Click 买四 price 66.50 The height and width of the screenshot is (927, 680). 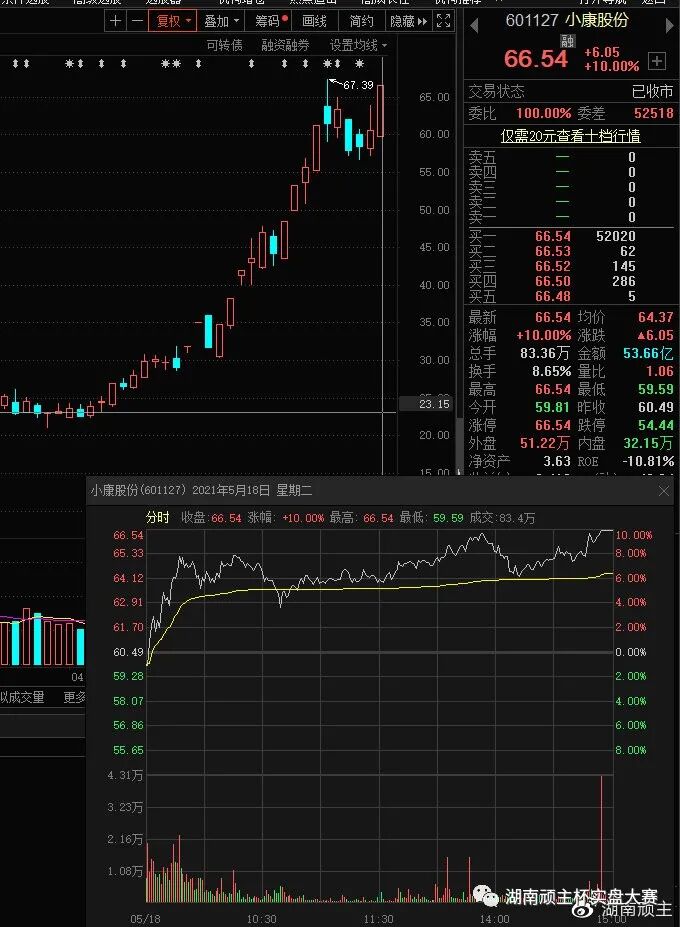tap(553, 281)
